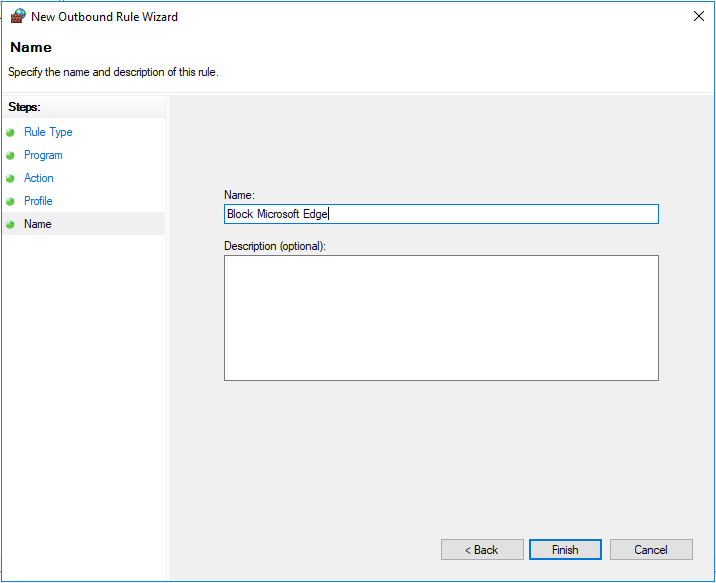Click the 'Name:' field label

(239, 195)
